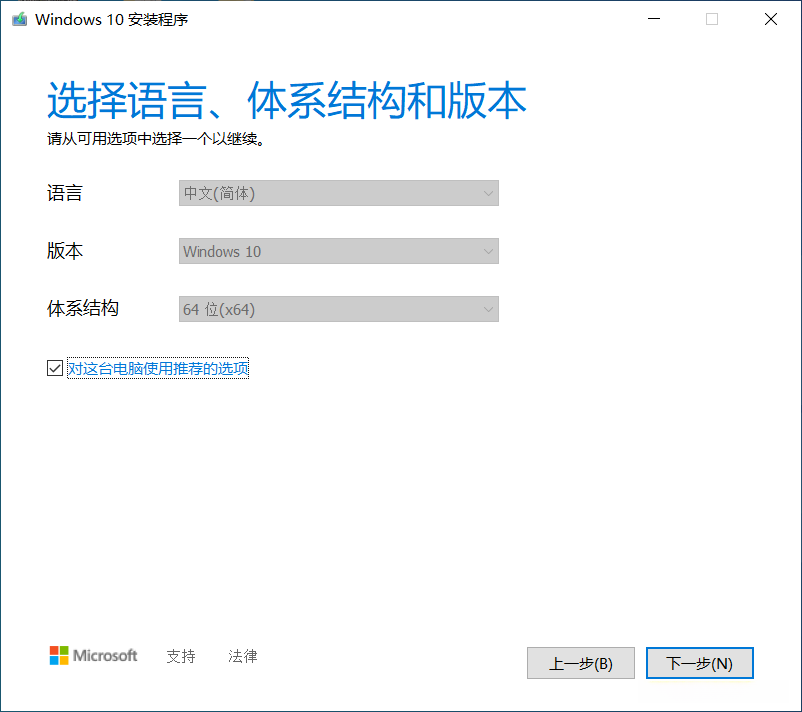Viewport: 802px width, 712px height.
Task: Minimize the Windows 10 安装程序 window
Action: pyautogui.click(x=654, y=19)
